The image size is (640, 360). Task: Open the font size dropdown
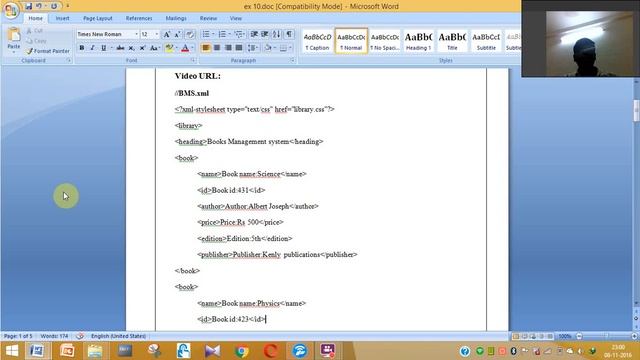pyautogui.click(x=157, y=34)
